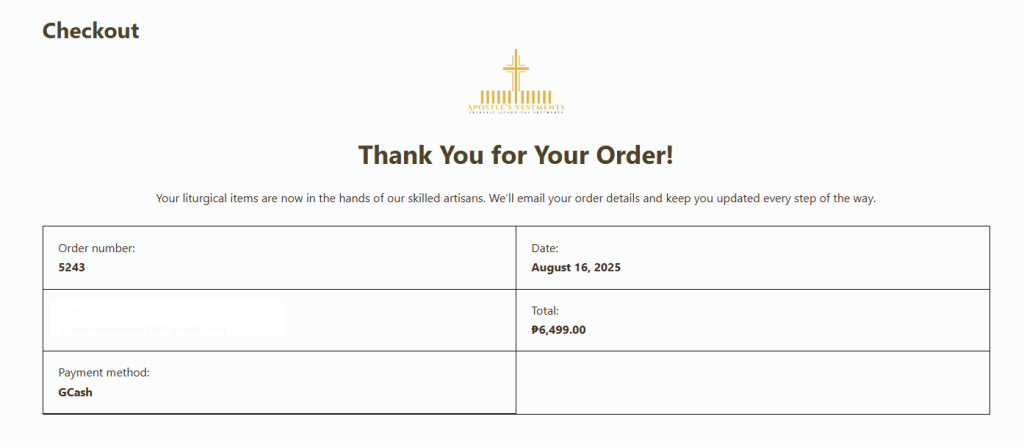Select the Total label
The height and width of the screenshot is (447, 1024).
coord(545,310)
